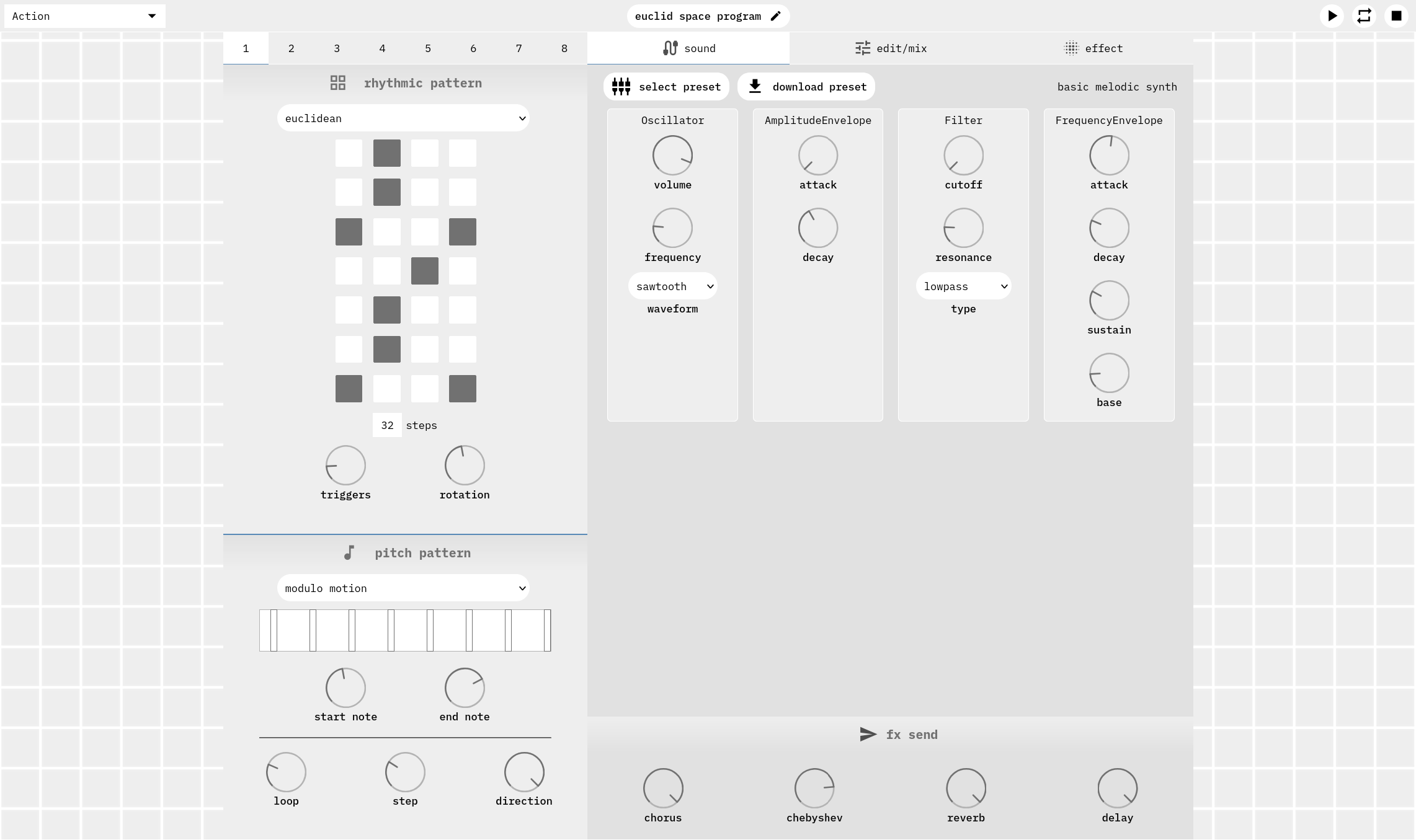Click the pencil icon to rename euclid space program
This screenshot has height=840, width=1416.
coord(775,15)
